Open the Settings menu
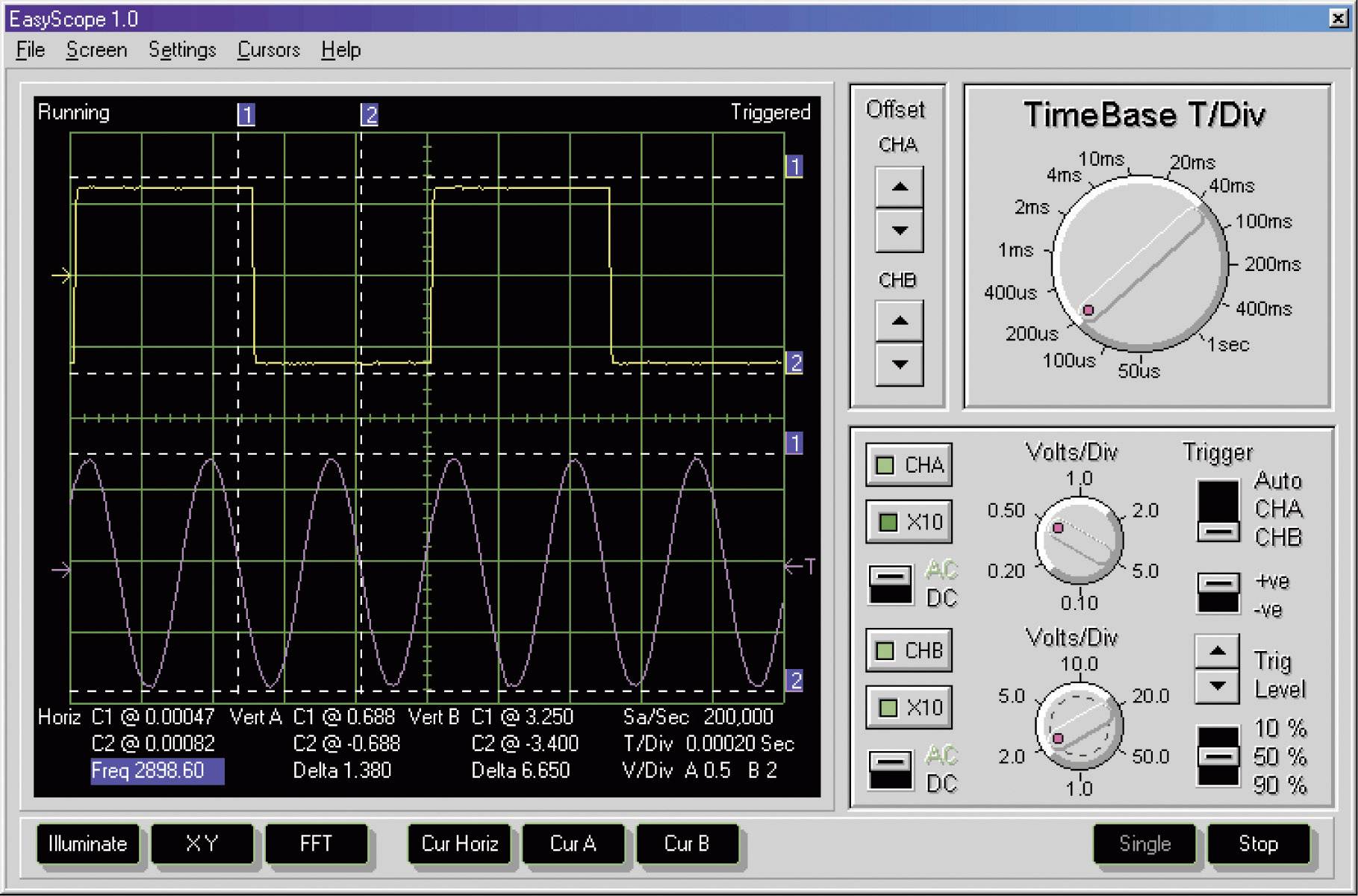This screenshot has width=1358, height=896. point(182,50)
